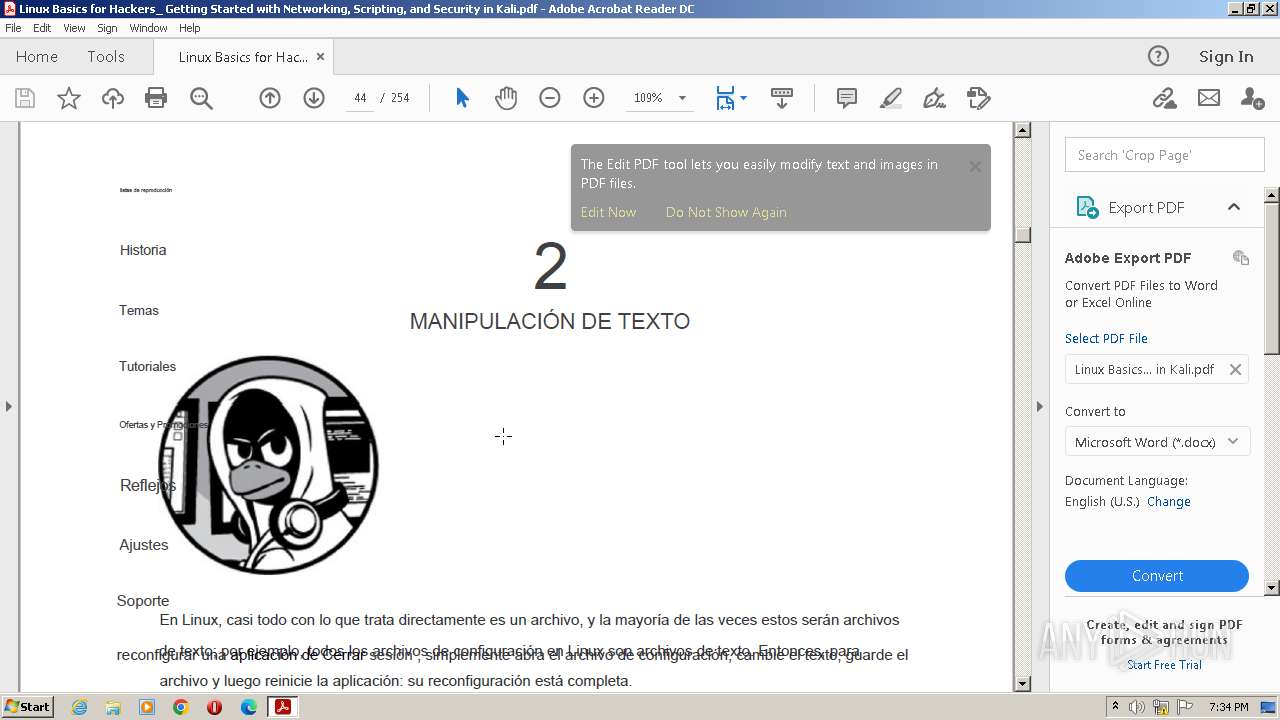Open the View menu
Viewport: 1280px width, 720px height.
(74, 28)
